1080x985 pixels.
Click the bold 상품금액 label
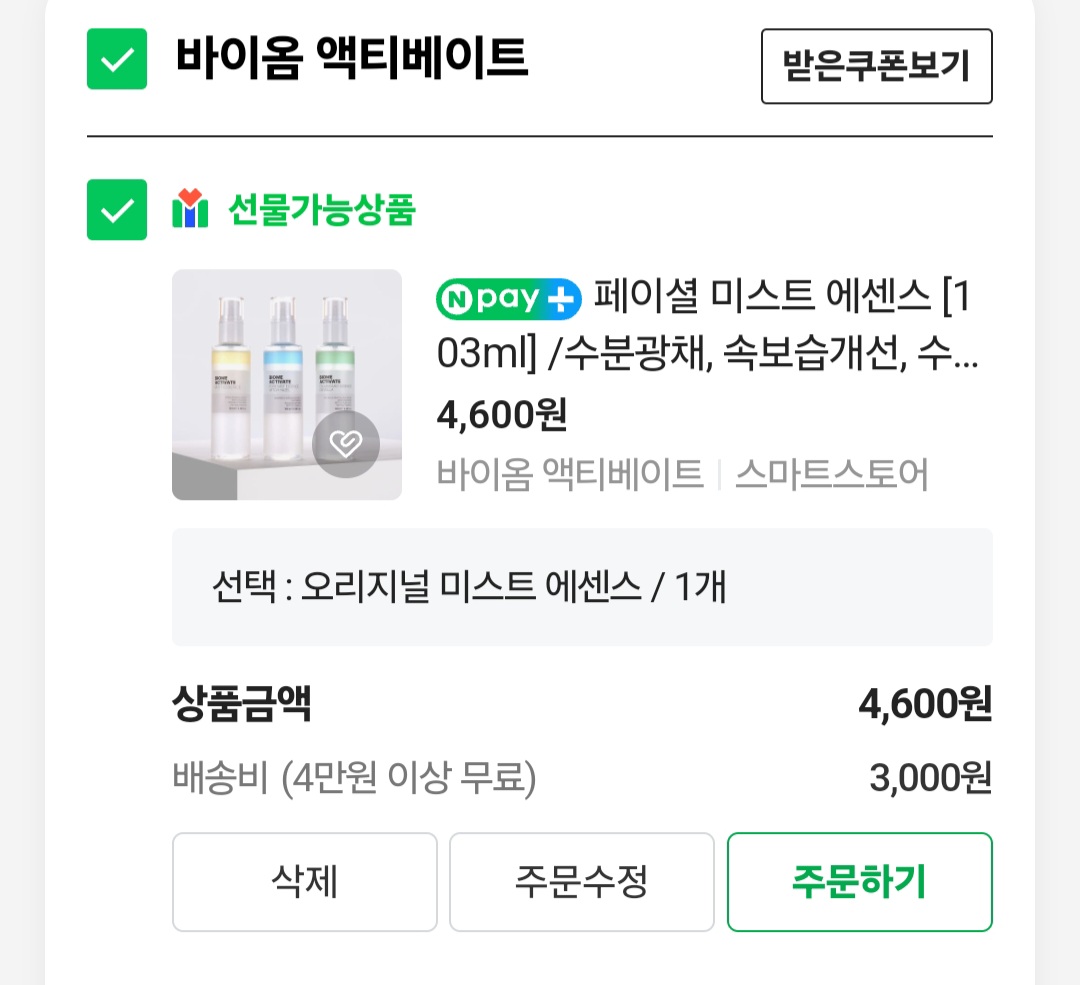241,703
